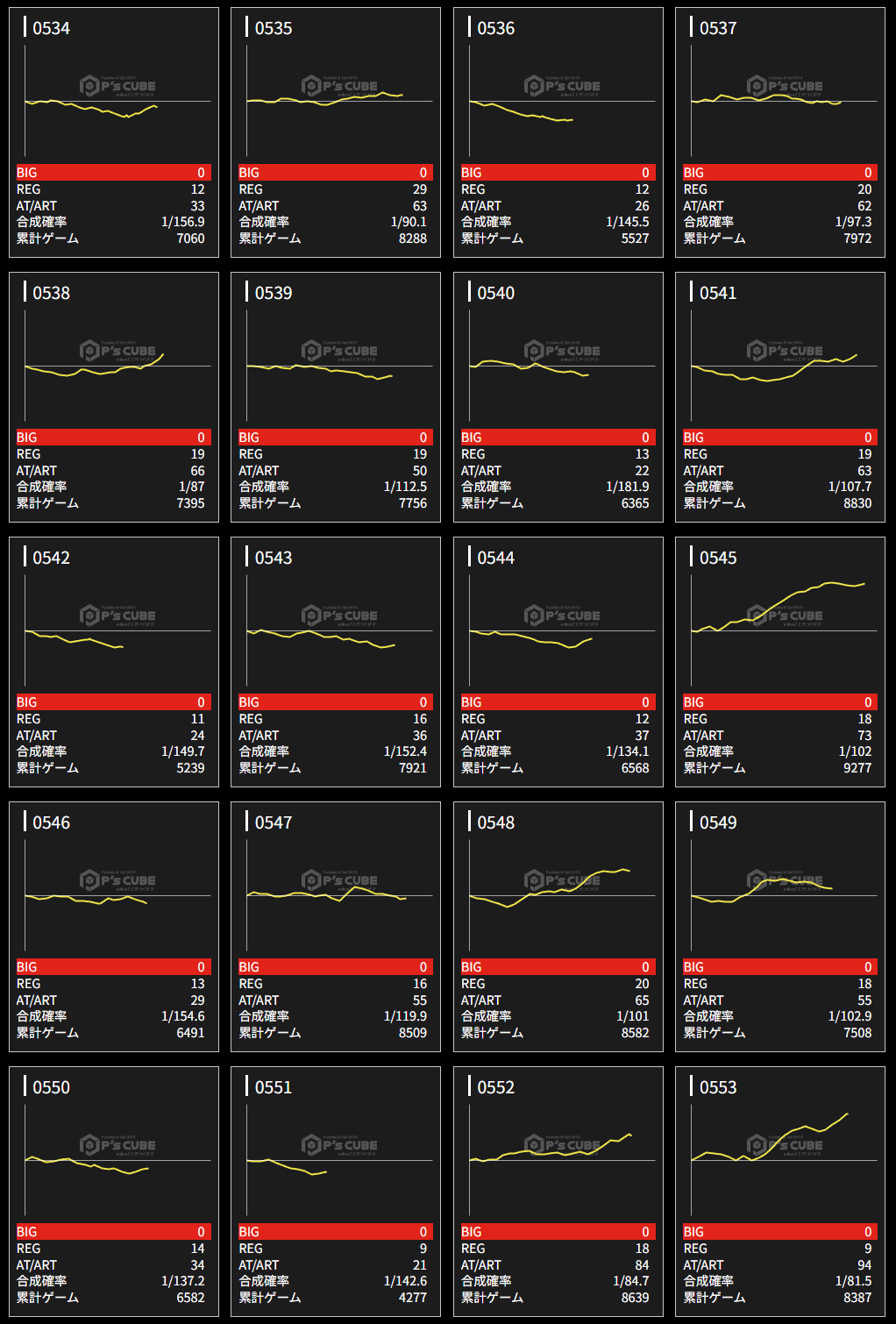The height and width of the screenshot is (1324, 896).
Task: Click P's CUBE watermark on machine 0538
Action: [x=117, y=351]
